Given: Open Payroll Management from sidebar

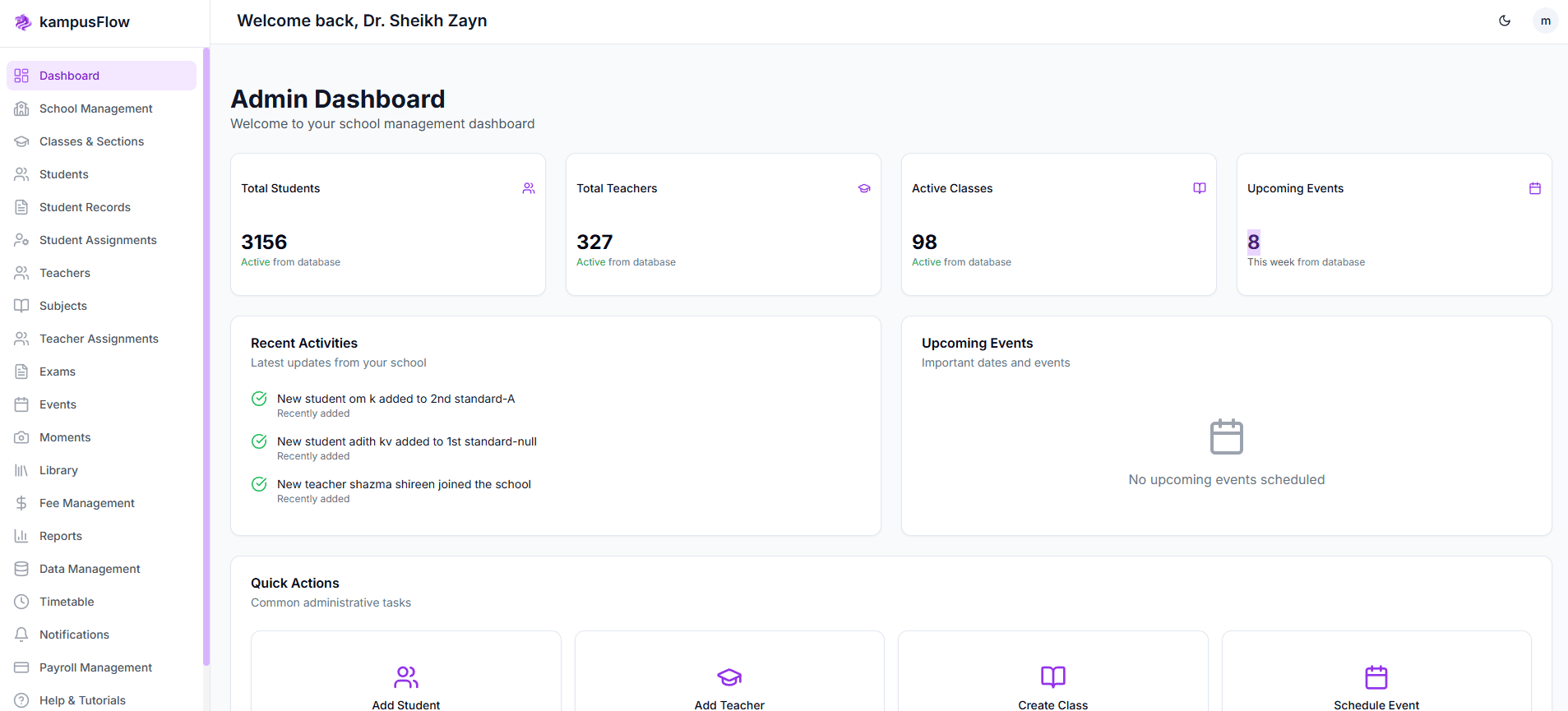Looking at the screenshot, I should pyautogui.click(x=101, y=667).
